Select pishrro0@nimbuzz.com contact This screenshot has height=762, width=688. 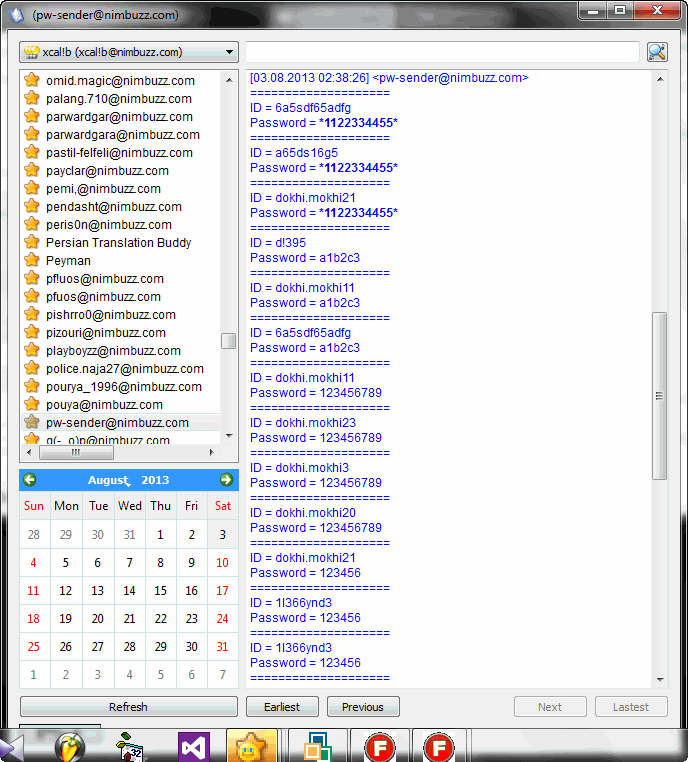[x=111, y=314]
